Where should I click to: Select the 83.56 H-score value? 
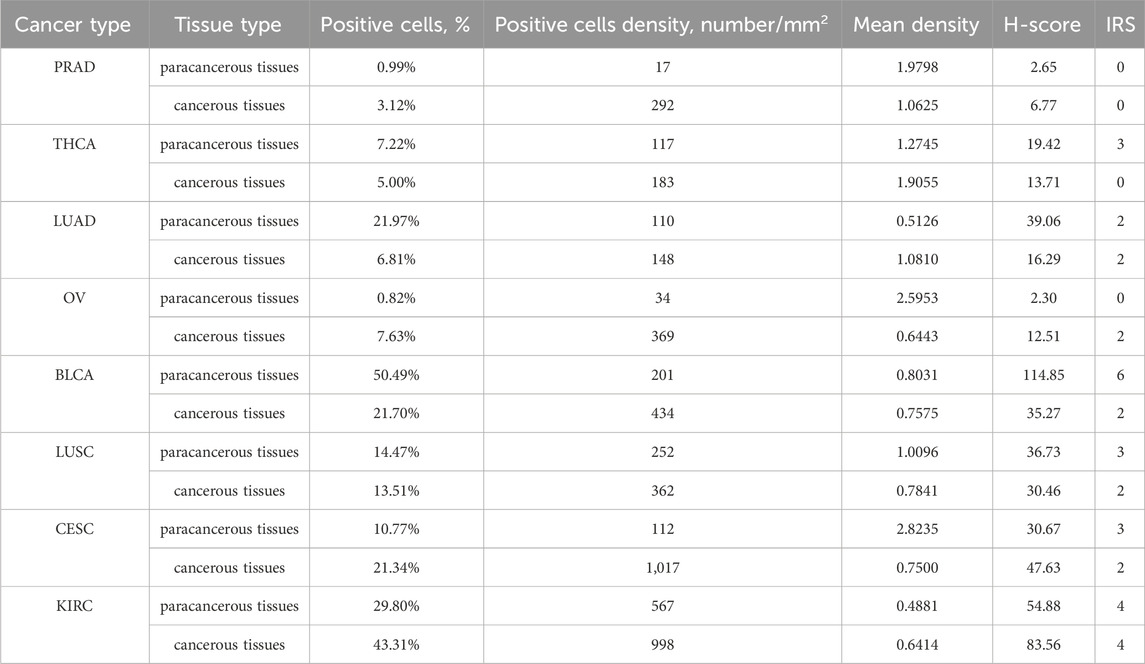tap(1043, 645)
